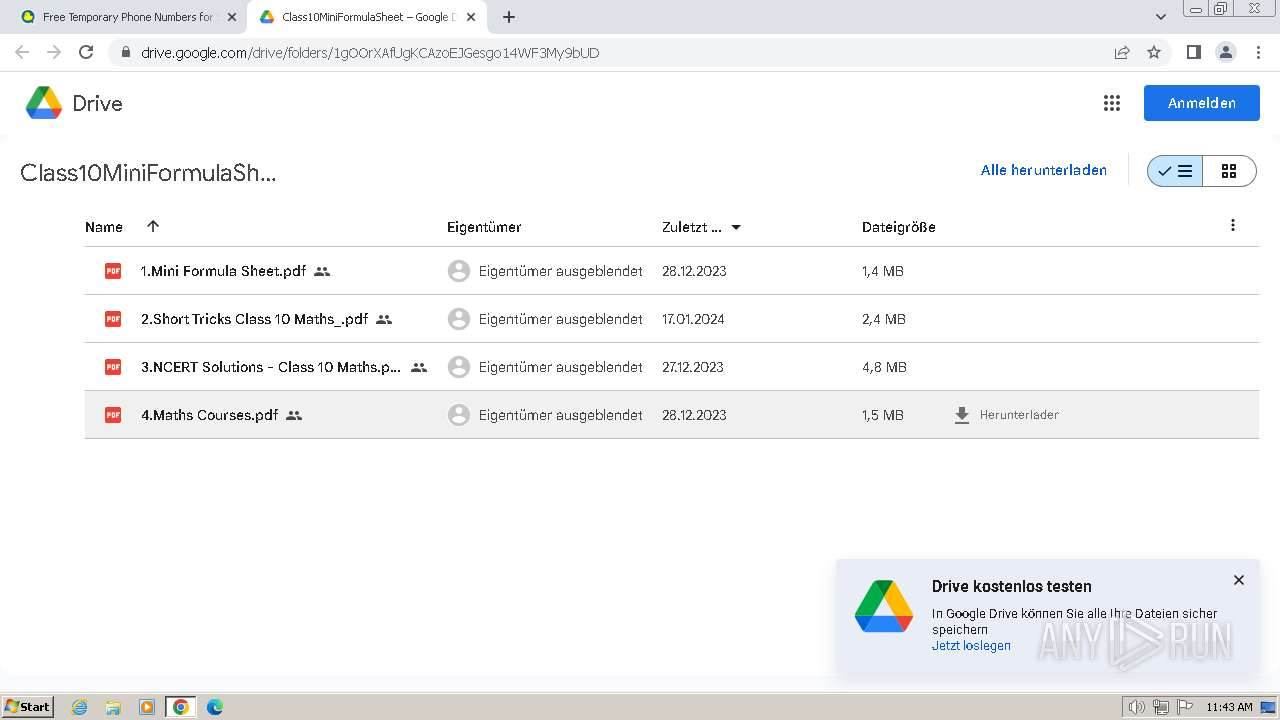This screenshot has width=1280, height=720.
Task: Close the Class10MiniFormulaSheet tab
Action: pyautogui.click(x=472, y=17)
